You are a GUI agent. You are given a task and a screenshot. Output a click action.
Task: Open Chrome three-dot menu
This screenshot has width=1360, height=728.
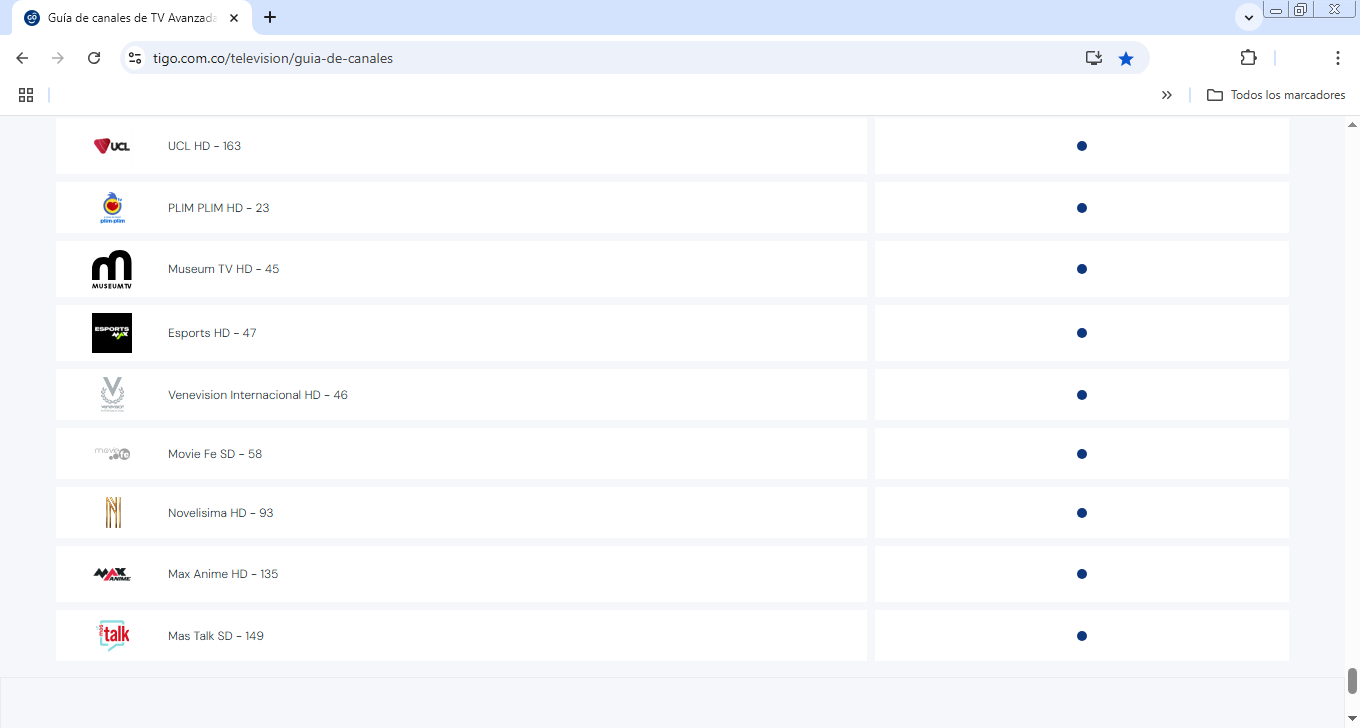pyautogui.click(x=1338, y=58)
